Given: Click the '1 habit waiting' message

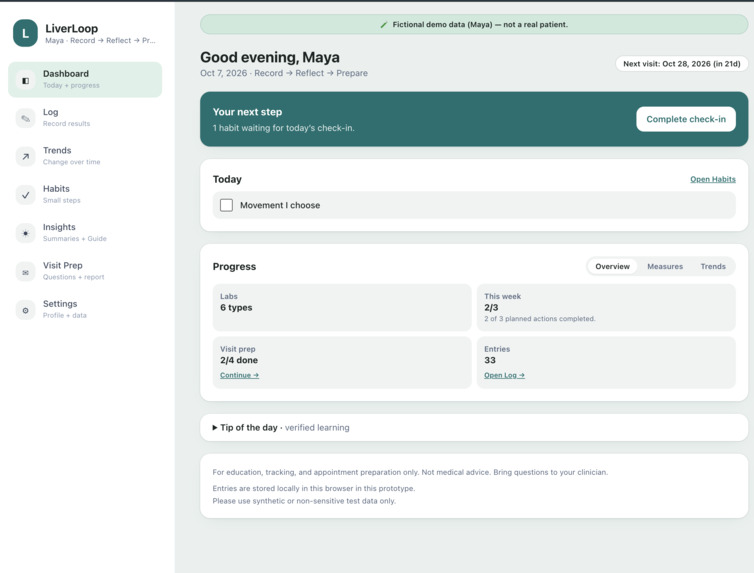Looking at the screenshot, I should click(283, 128).
